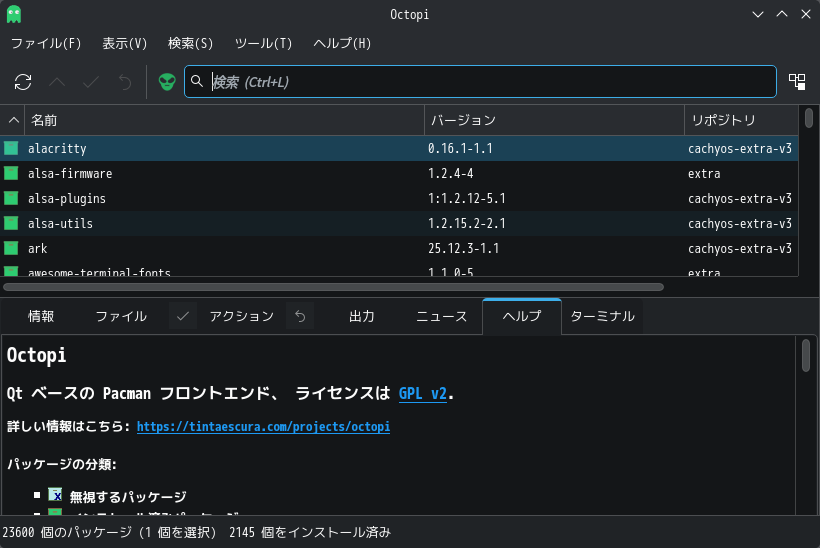Minimize the Octopi window

point(758,14)
